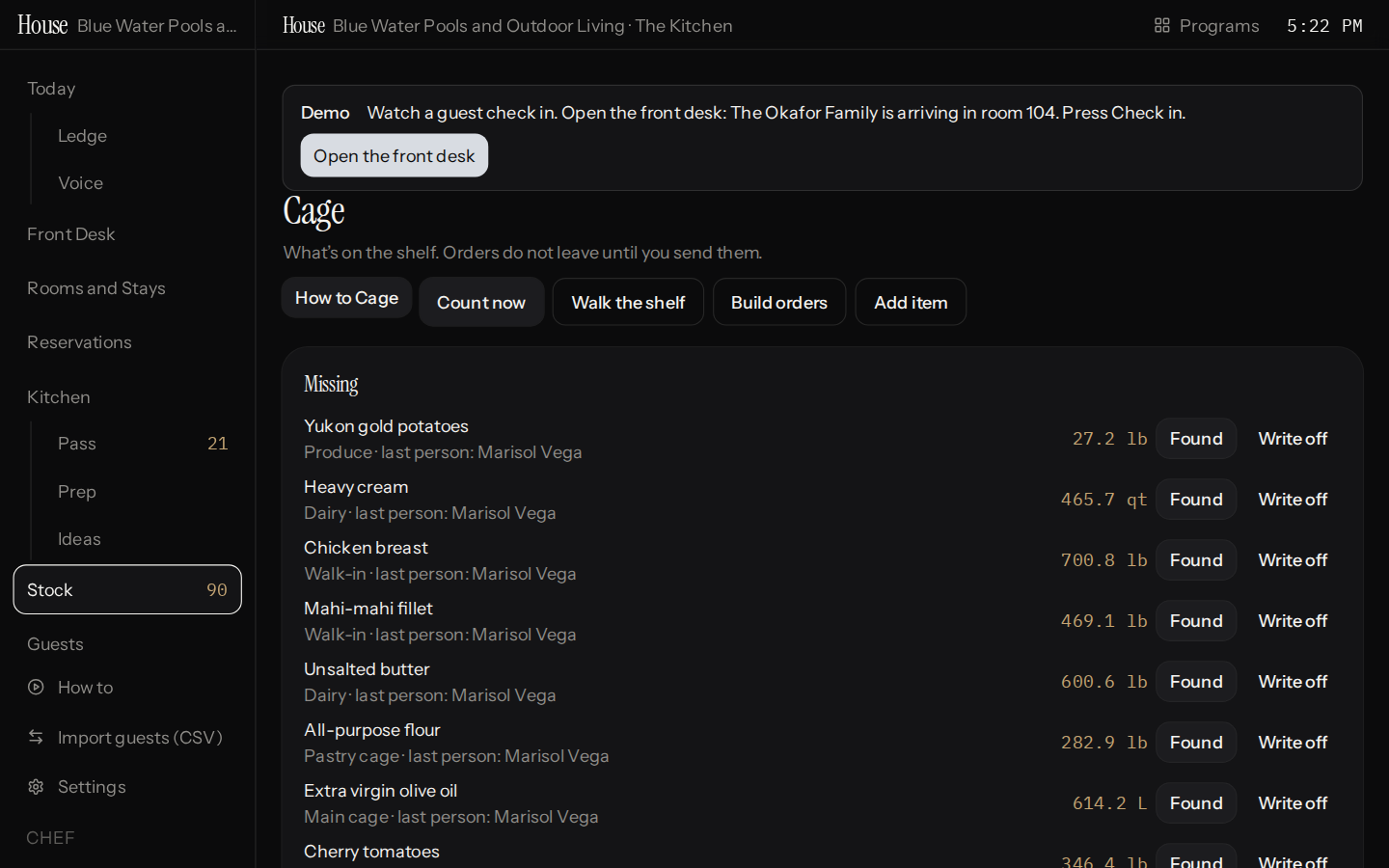The image size is (1389, 868).
Task: Click the Import guests arrows icon
Action: [36, 737]
